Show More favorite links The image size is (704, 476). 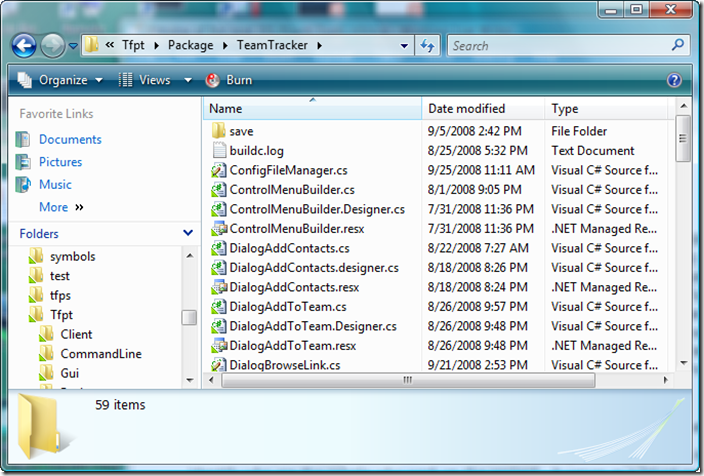[x=61, y=207]
